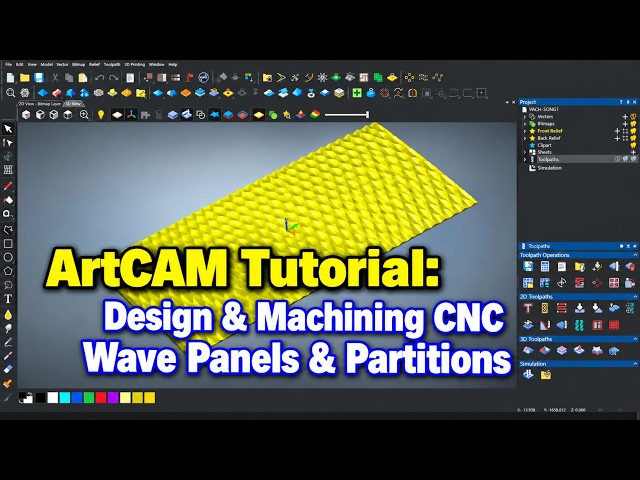Click the red grid icon in 2D Toolpaths

pyautogui.click(x=614, y=325)
